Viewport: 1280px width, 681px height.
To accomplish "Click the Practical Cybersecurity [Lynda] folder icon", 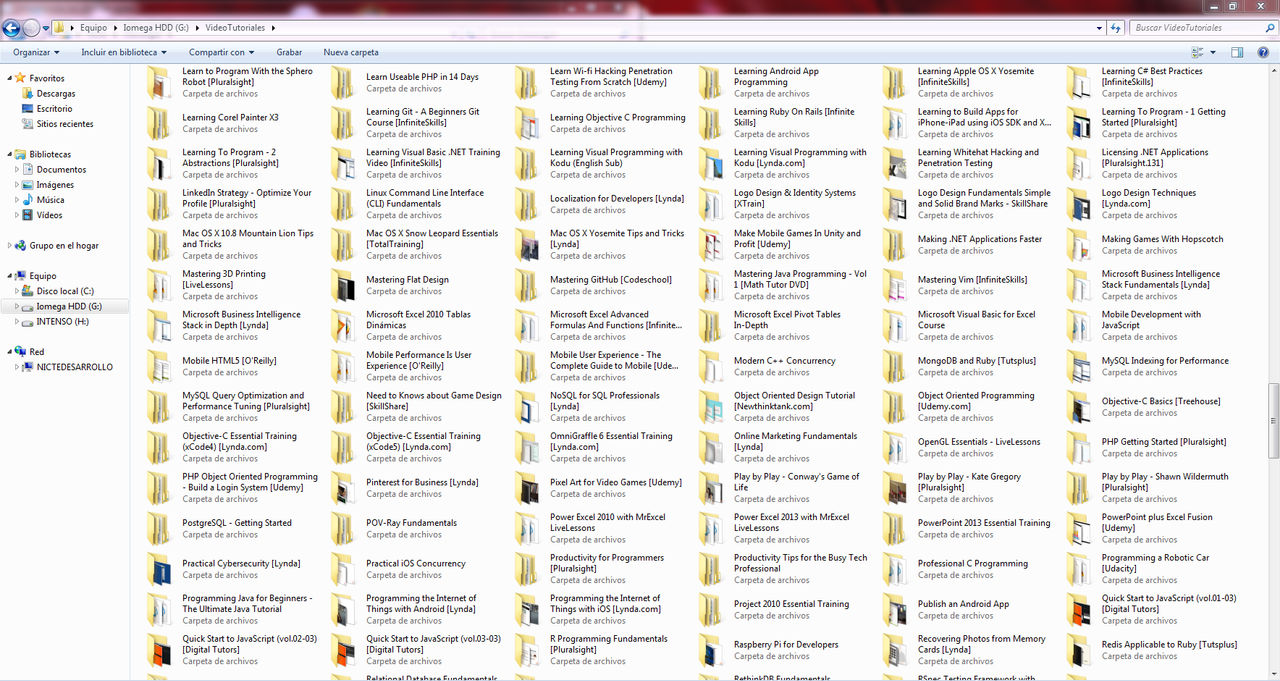I will point(159,569).
